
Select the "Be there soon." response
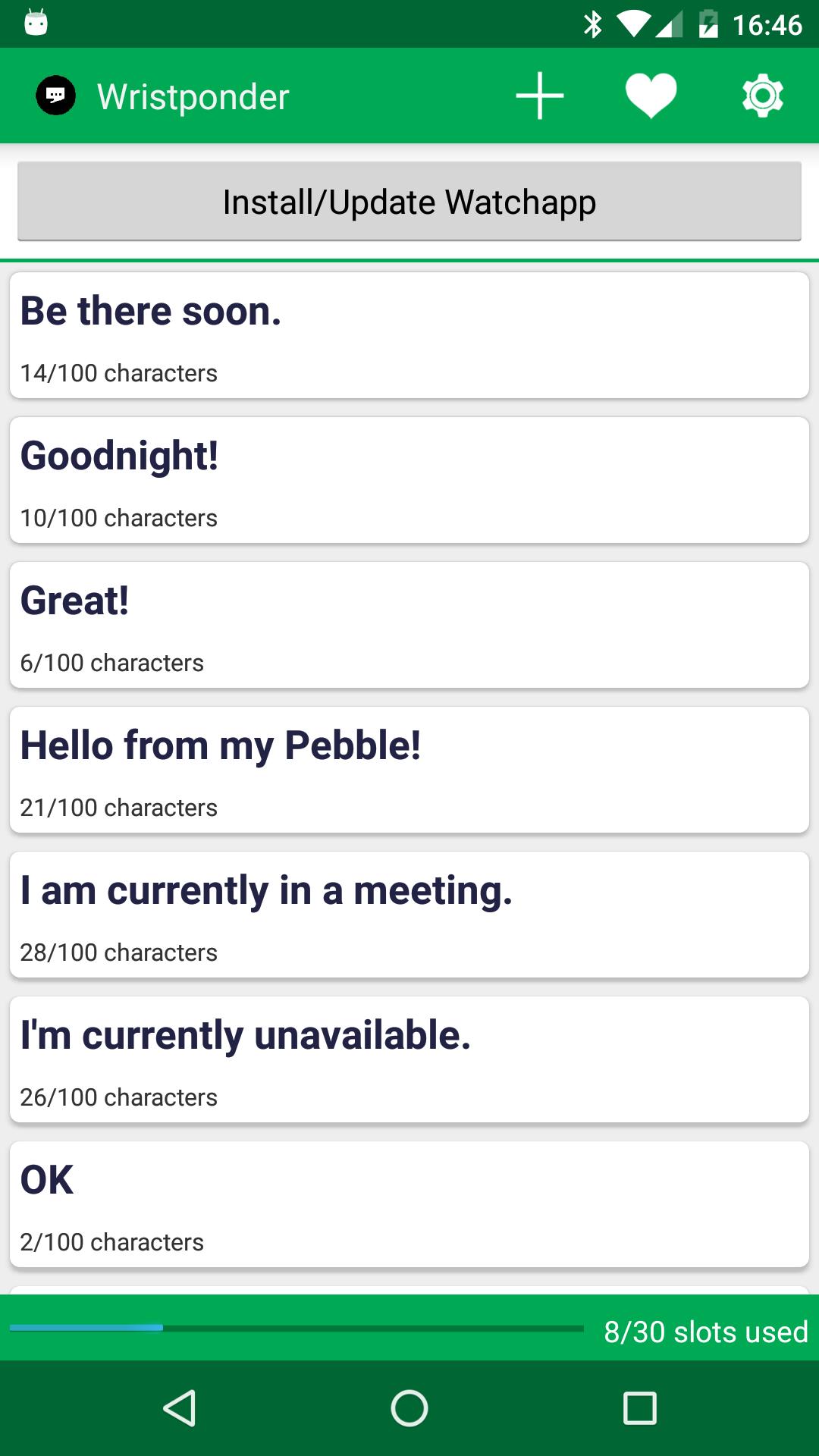(409, 335)
